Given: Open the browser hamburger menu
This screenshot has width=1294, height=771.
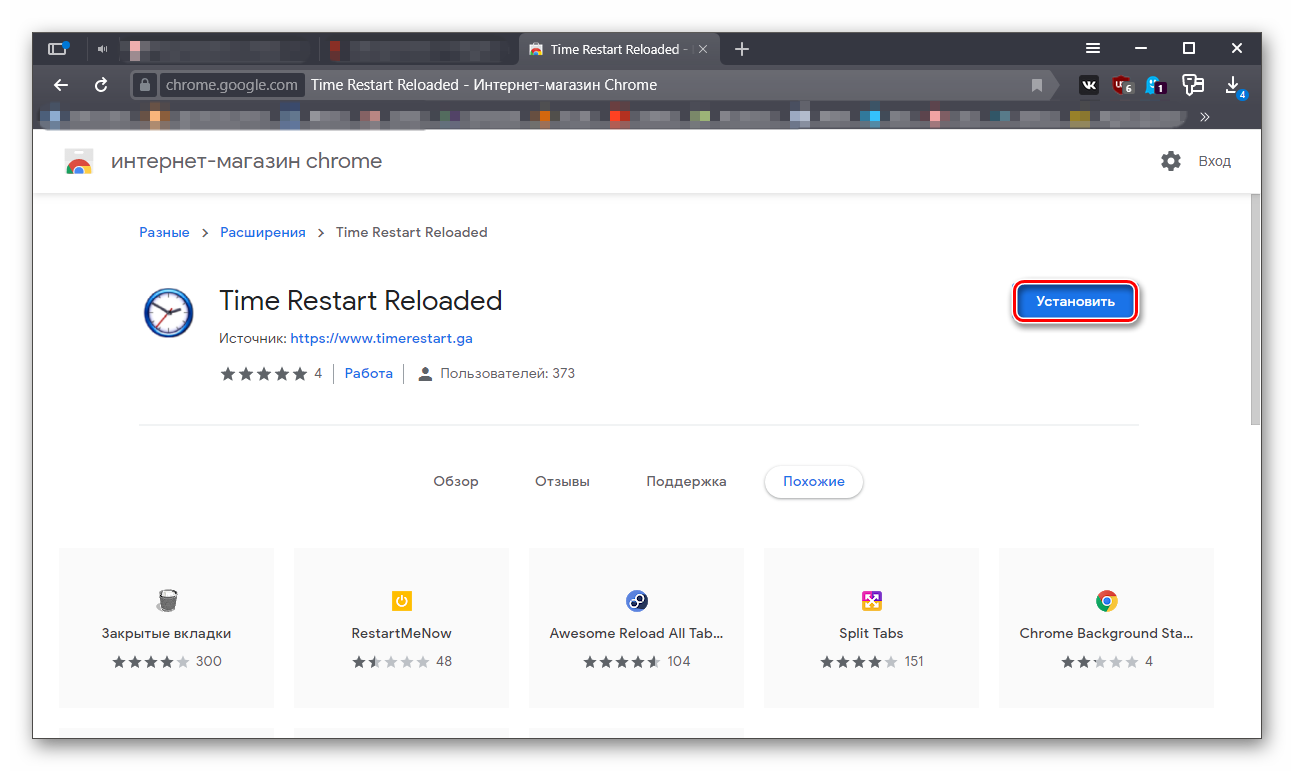Looking at the screenshot, I should (1093, 48).
